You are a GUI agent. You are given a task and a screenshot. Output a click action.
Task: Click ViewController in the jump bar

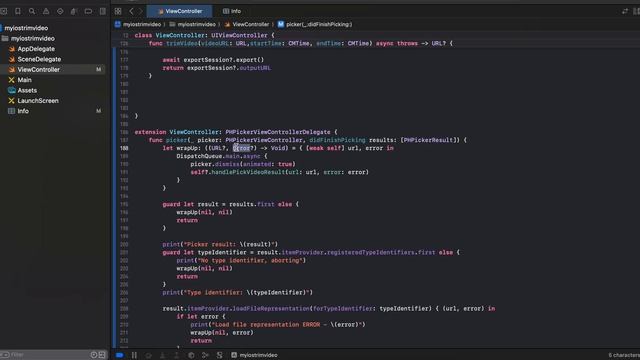coord(247,24)
